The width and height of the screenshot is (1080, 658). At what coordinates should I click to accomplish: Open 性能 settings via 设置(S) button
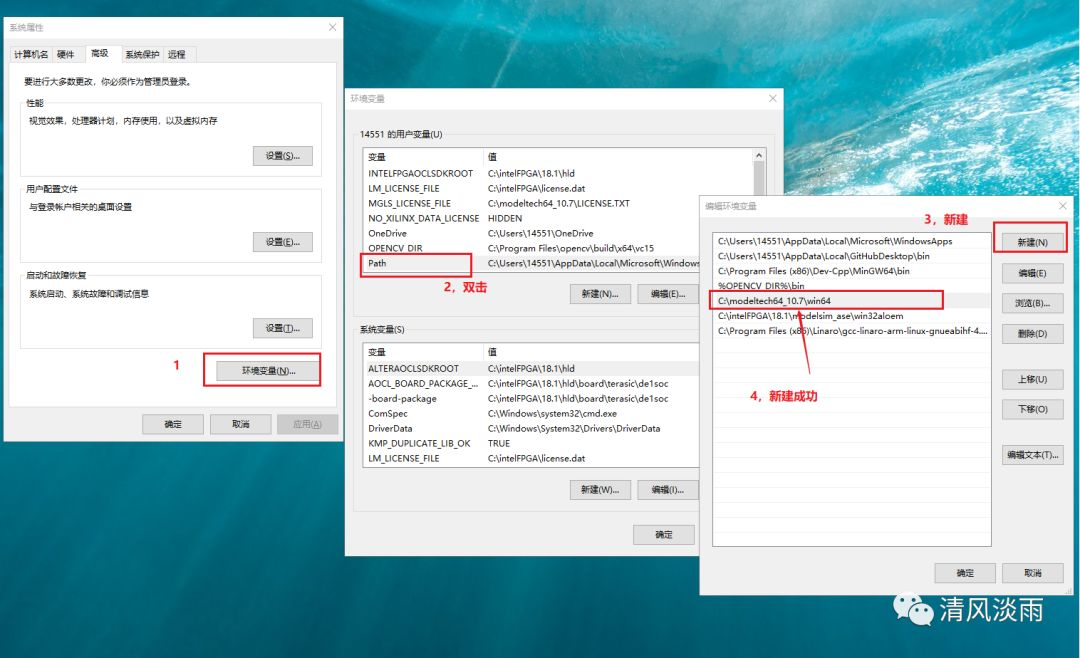[283, 155]
